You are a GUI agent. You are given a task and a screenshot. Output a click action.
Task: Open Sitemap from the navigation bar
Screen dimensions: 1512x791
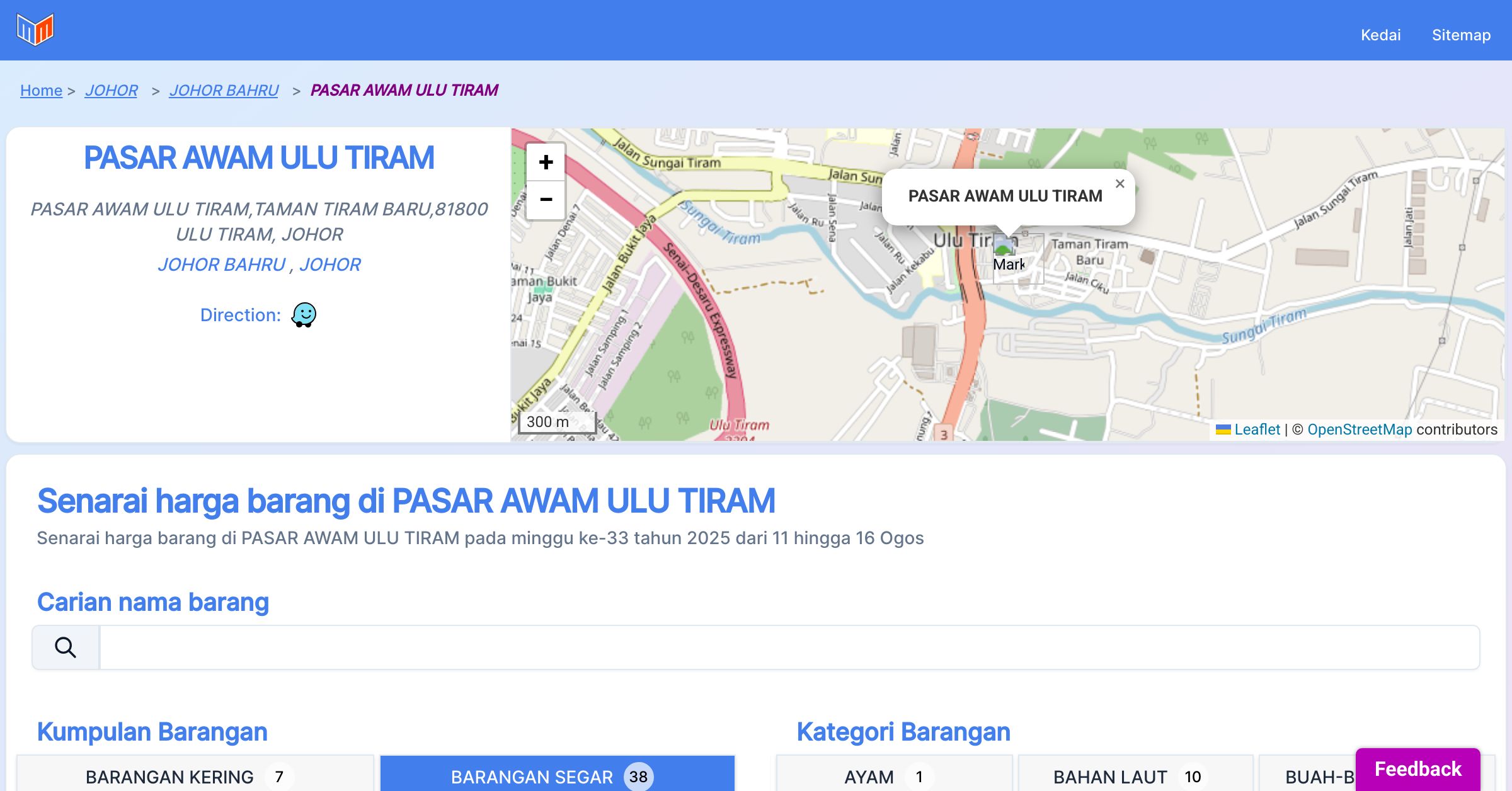pos(1461,35)
